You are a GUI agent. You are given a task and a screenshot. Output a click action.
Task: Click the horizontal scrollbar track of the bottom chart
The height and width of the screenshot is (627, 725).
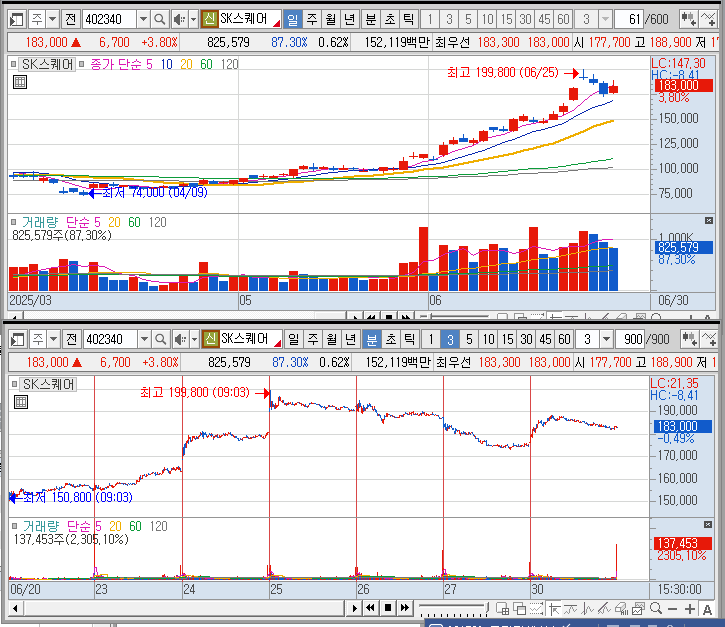[183, 608]
